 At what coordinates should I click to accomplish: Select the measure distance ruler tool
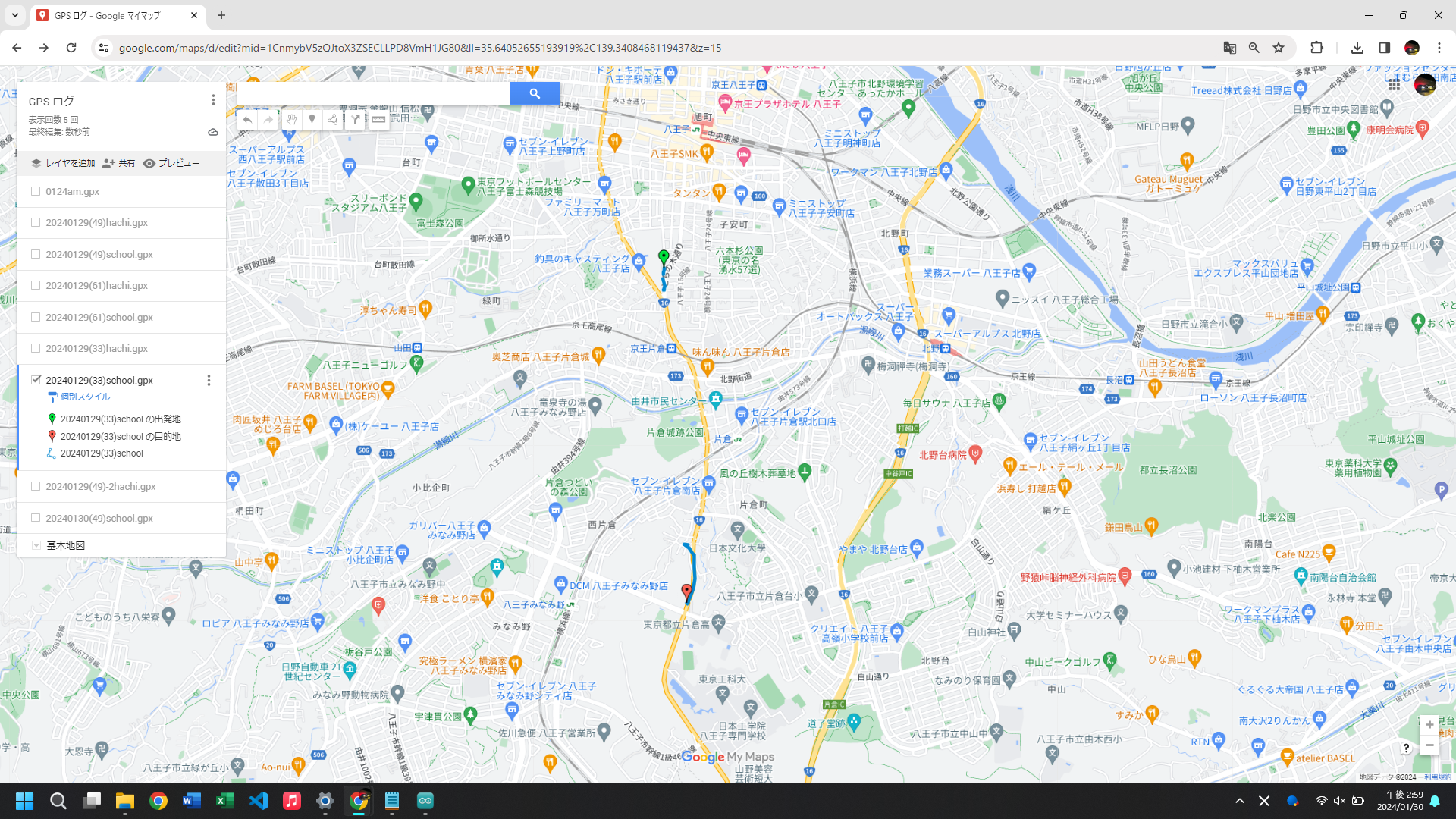click(378, 120)
